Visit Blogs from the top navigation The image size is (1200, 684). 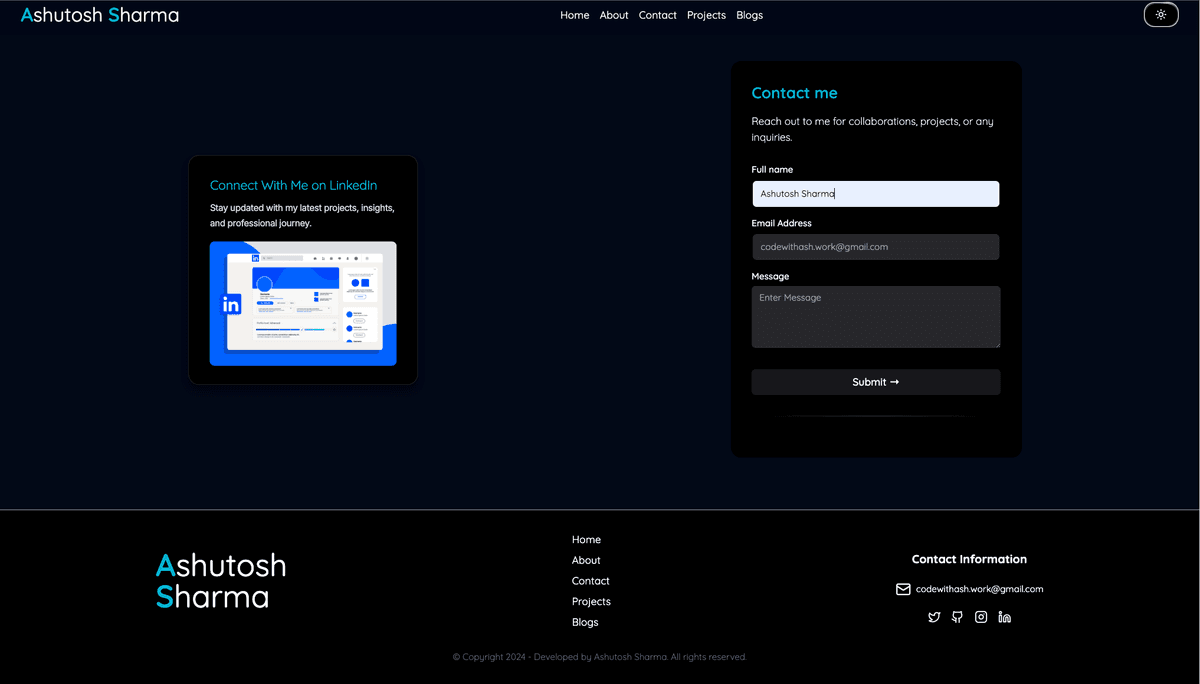click(749, 15)
